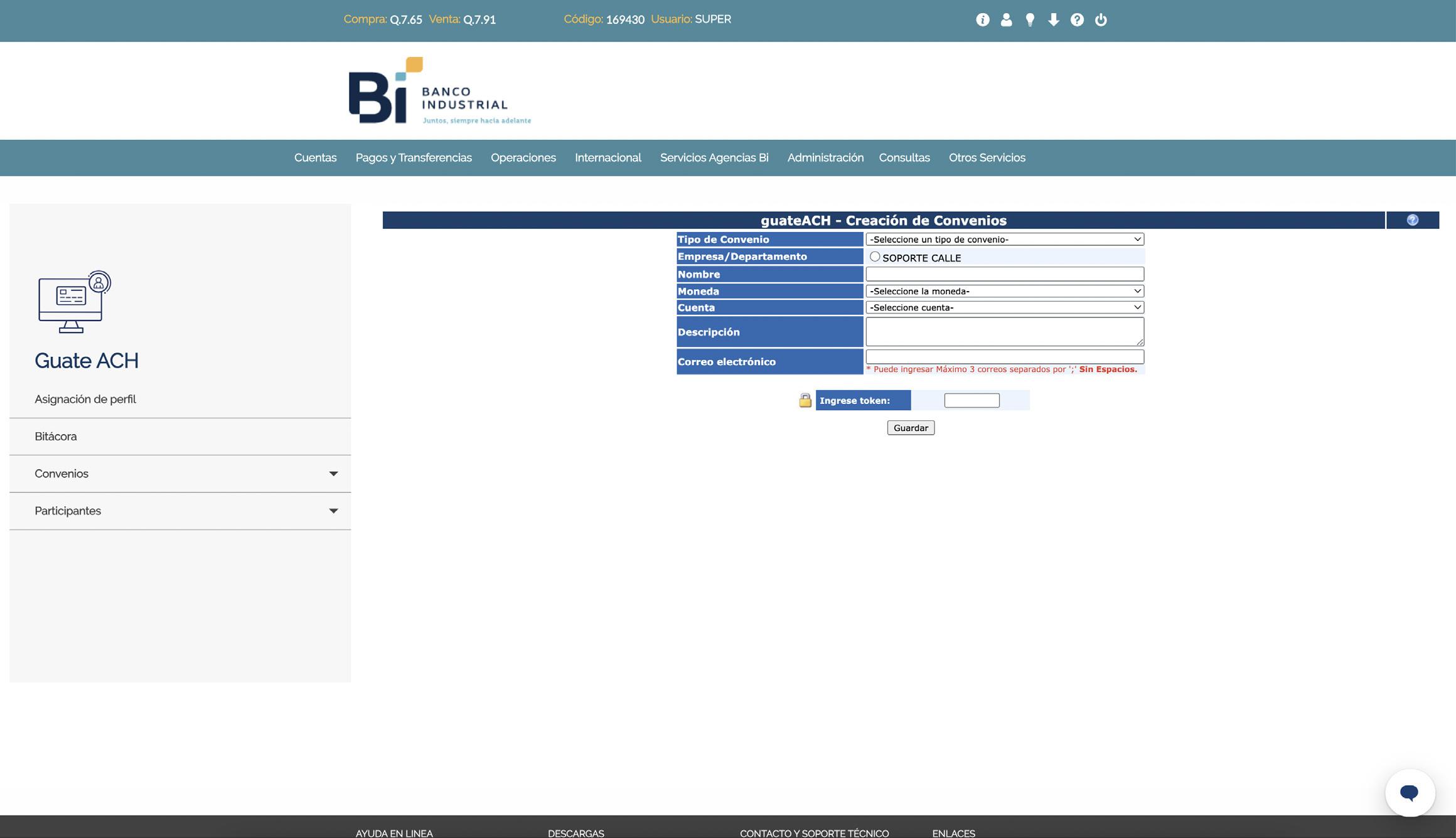This screenshot has width=1456, height=838.
Task: Open the Pagos y Transferencias menu
Action: tap(414, 158)
